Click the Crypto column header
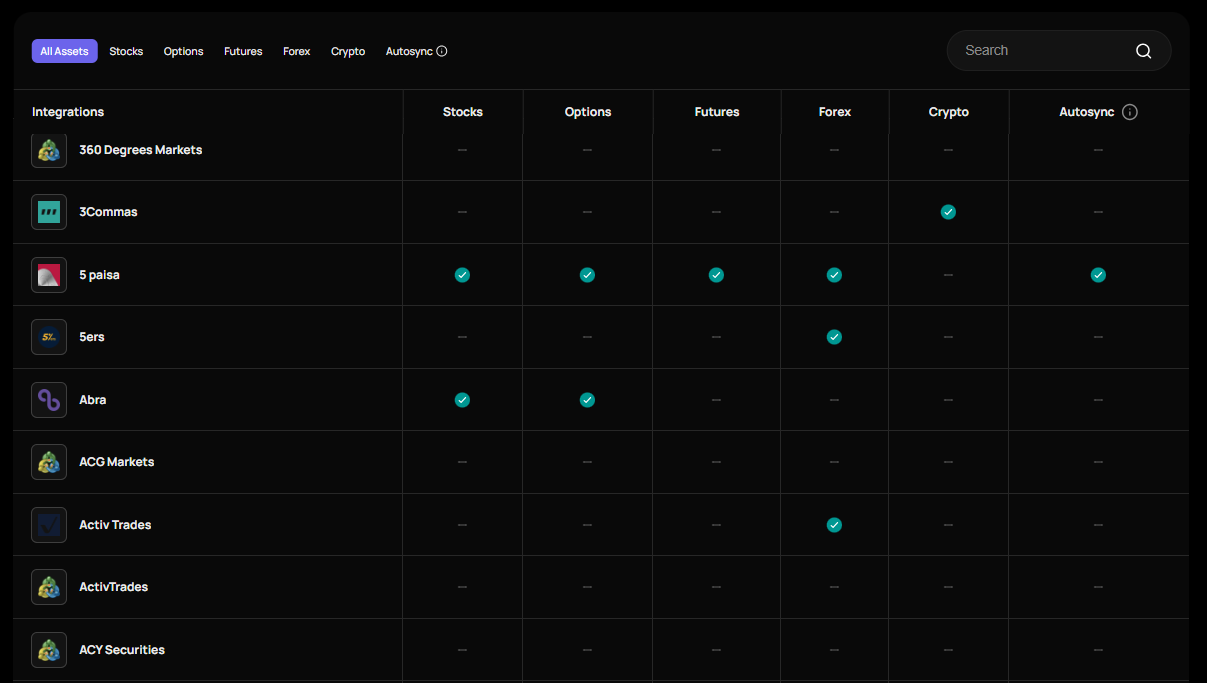Screen dimensions: 1207x683 (949, 112)
